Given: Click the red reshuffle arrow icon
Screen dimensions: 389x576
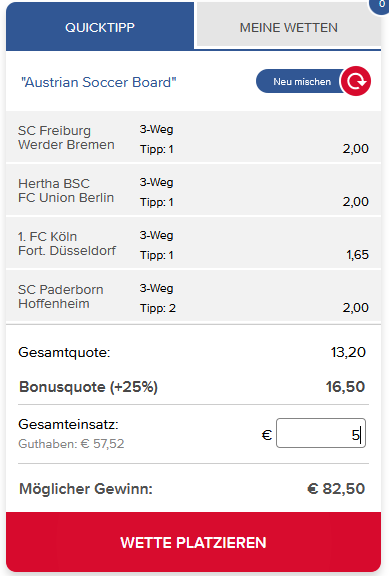Looking at the screenshot, I should tap(356, 81).
